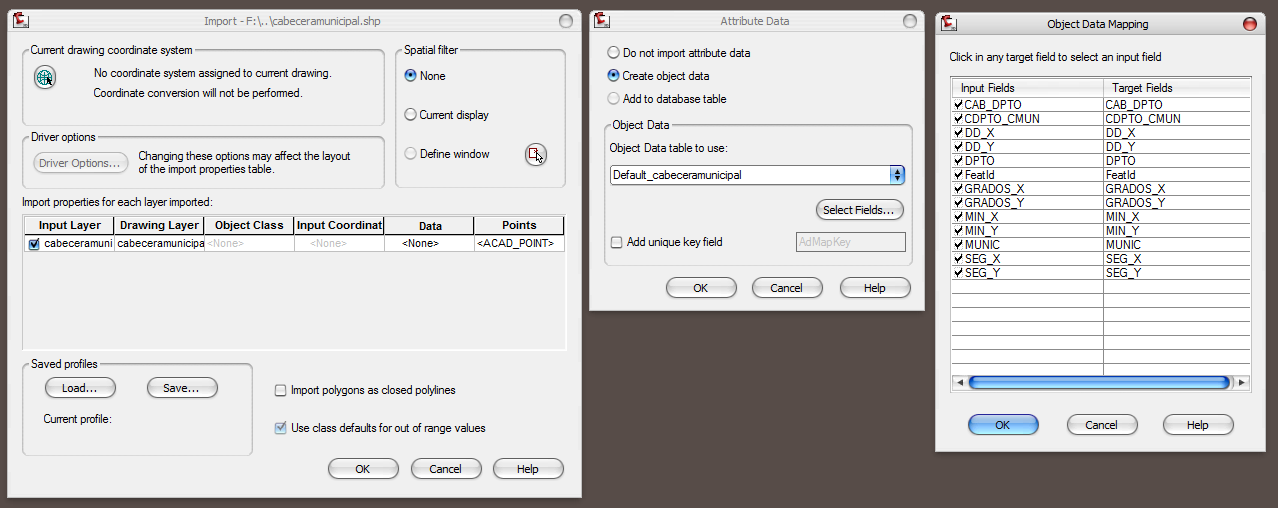The width and height of the screenshot is (1278, 508).
Task: Cancel Object Data Mapping dialog
Action: (x=1102, y=425)
